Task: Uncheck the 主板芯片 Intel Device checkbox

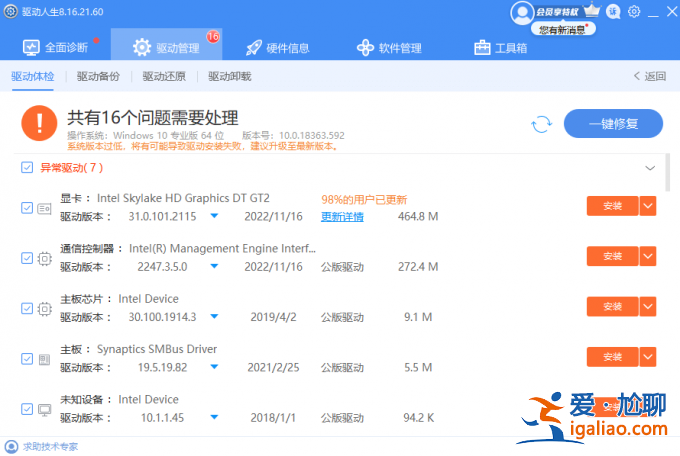Action: click(27, 308)
